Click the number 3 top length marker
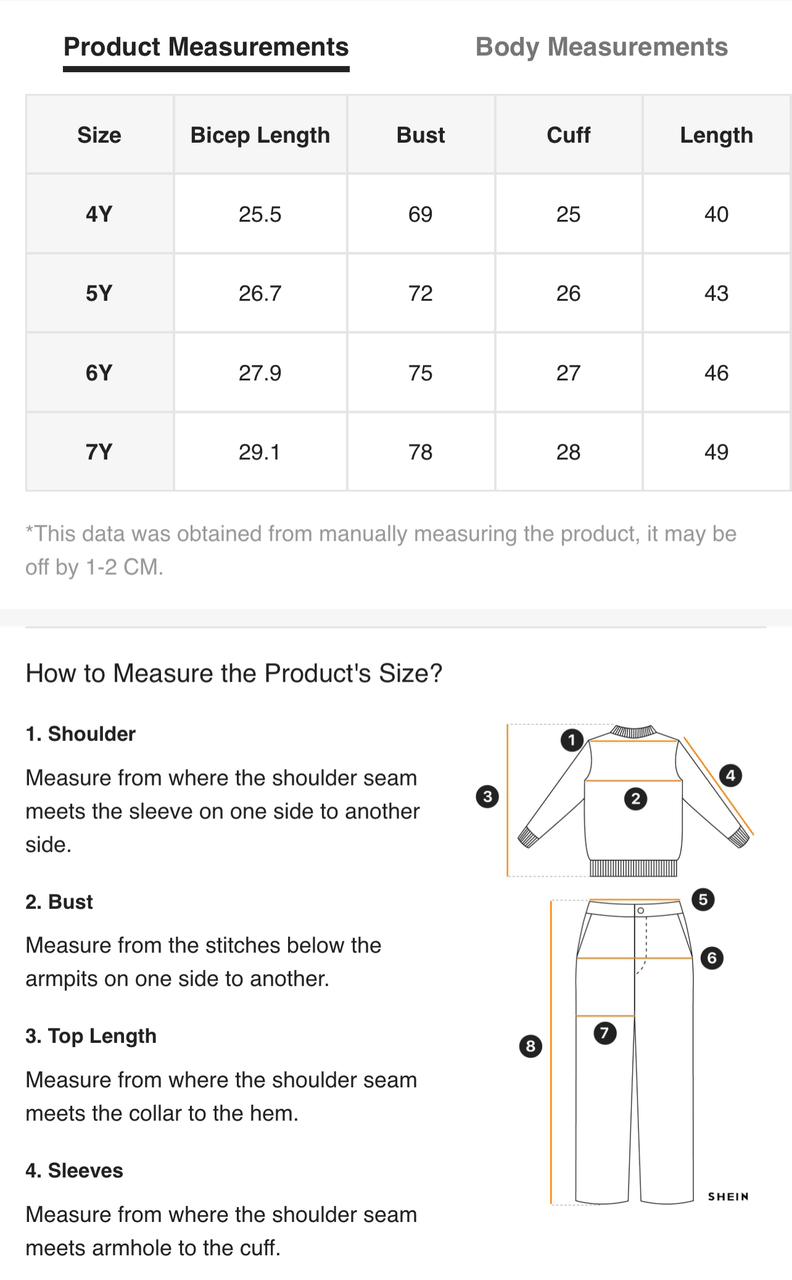This screenshot has height=1280, width=792. (487, 797)
